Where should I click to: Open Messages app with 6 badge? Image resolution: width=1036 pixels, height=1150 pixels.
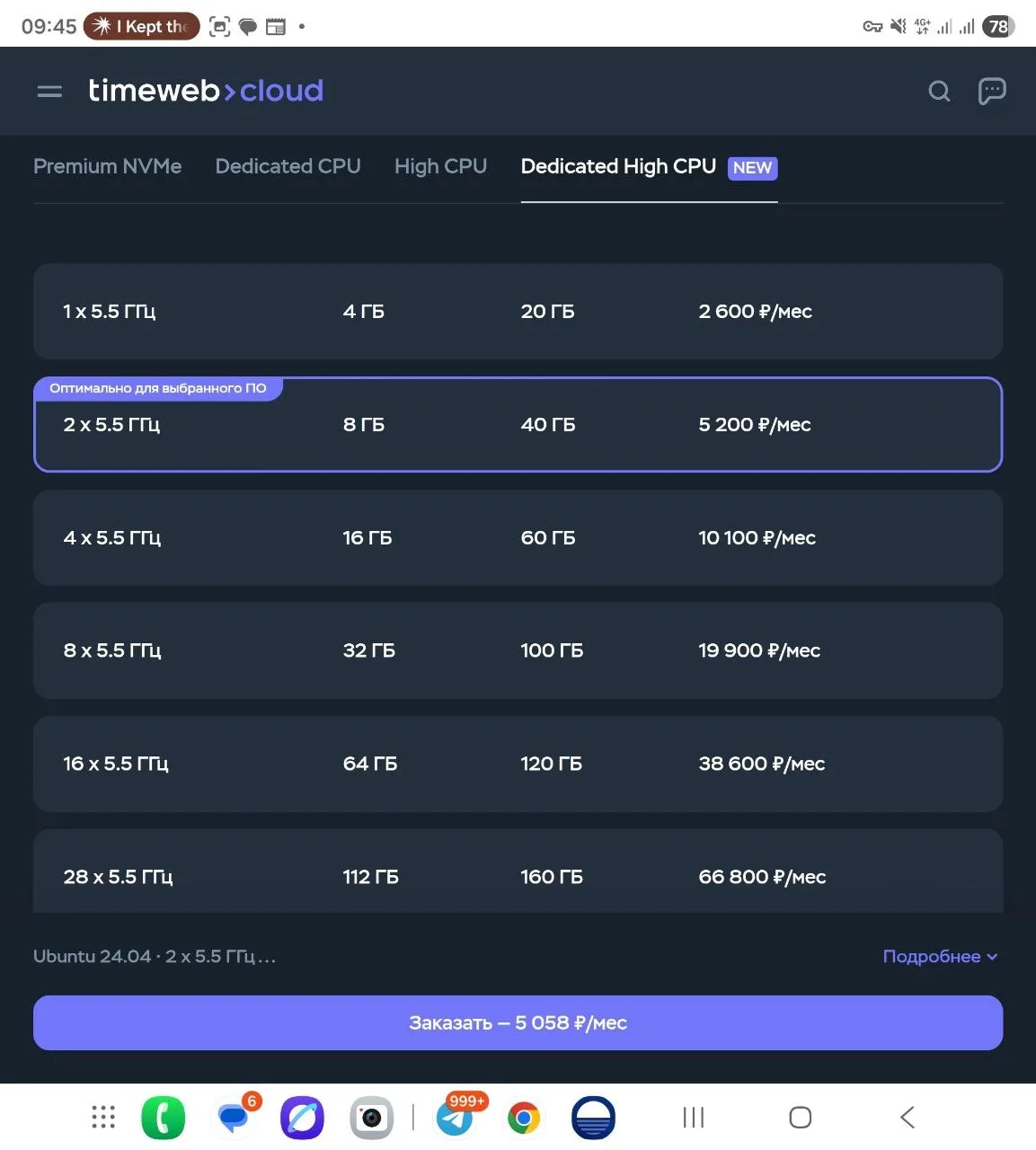(234, 1119)
